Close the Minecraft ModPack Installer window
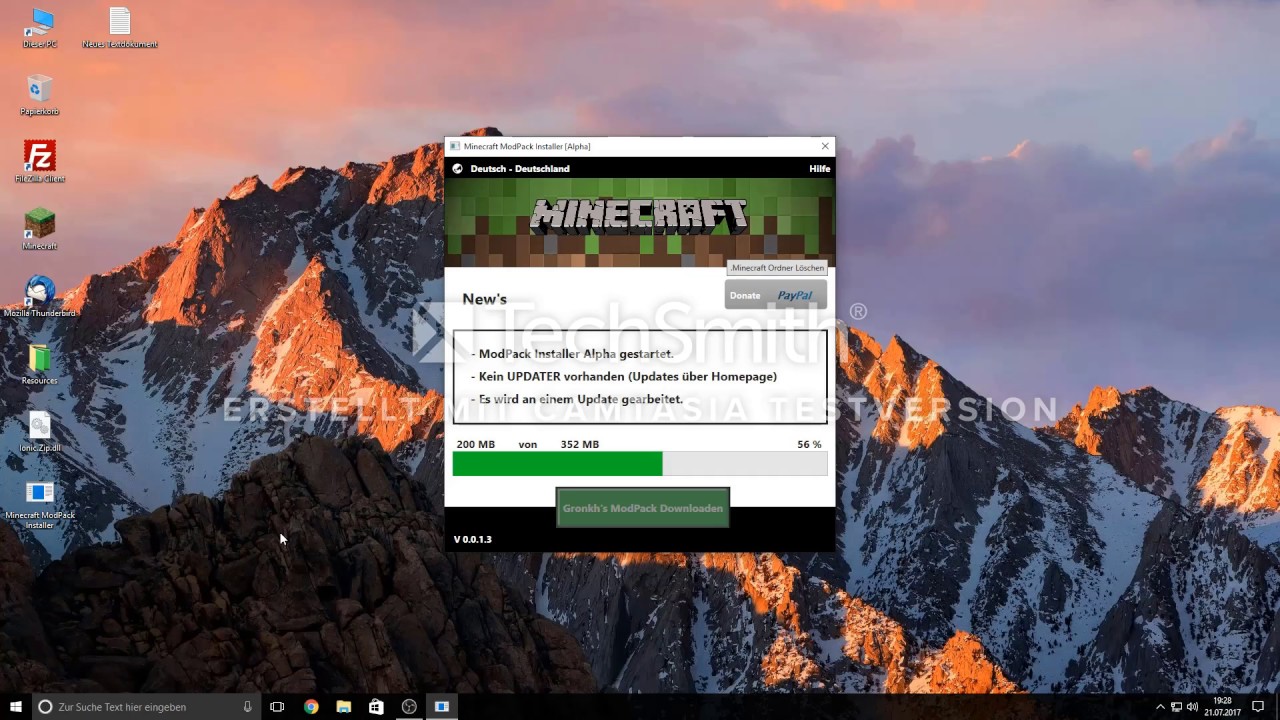The image size is (1280, 720). pyautogui.click(x=825, y=146)
